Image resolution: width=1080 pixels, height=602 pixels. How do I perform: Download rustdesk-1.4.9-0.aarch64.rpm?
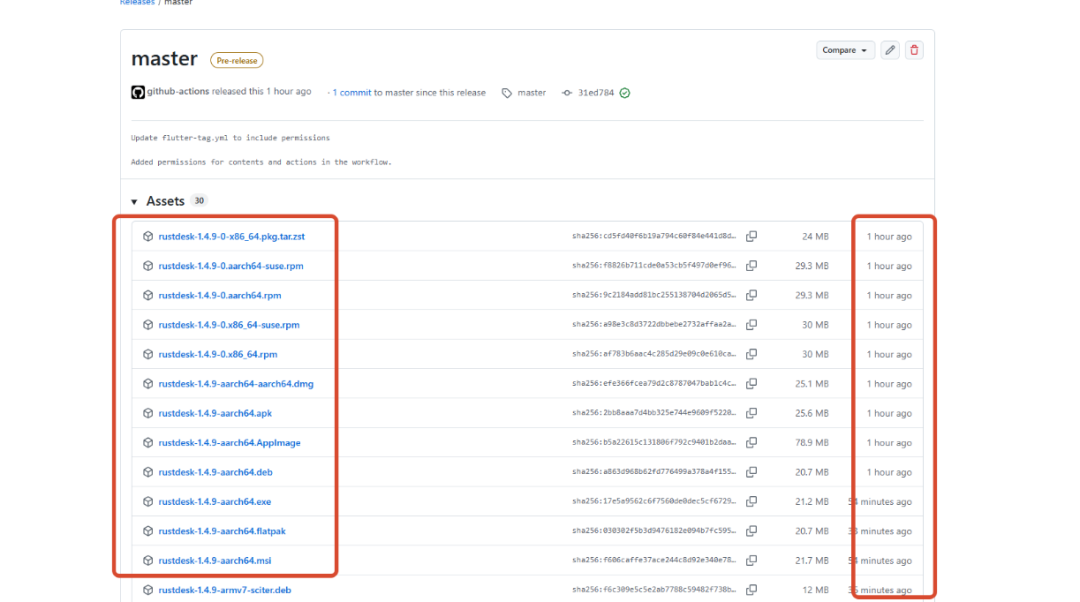(220, 295)
